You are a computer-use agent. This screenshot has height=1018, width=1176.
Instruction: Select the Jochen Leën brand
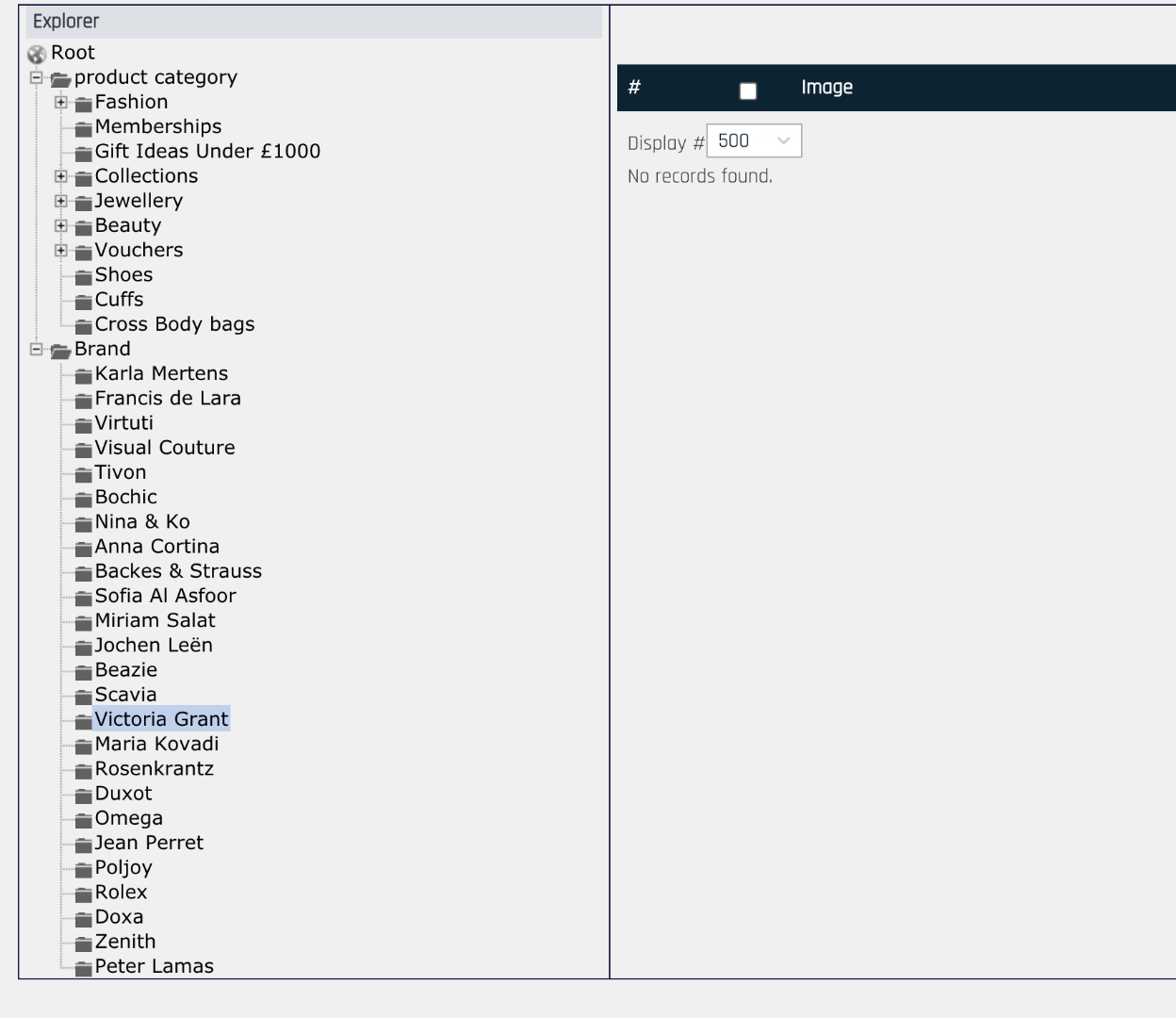tap(154, 645)
